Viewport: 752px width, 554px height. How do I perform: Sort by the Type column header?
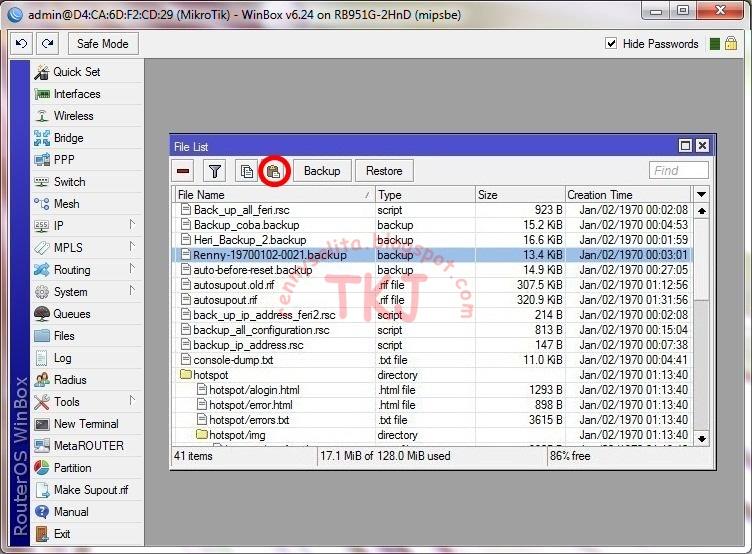point(425,195)
